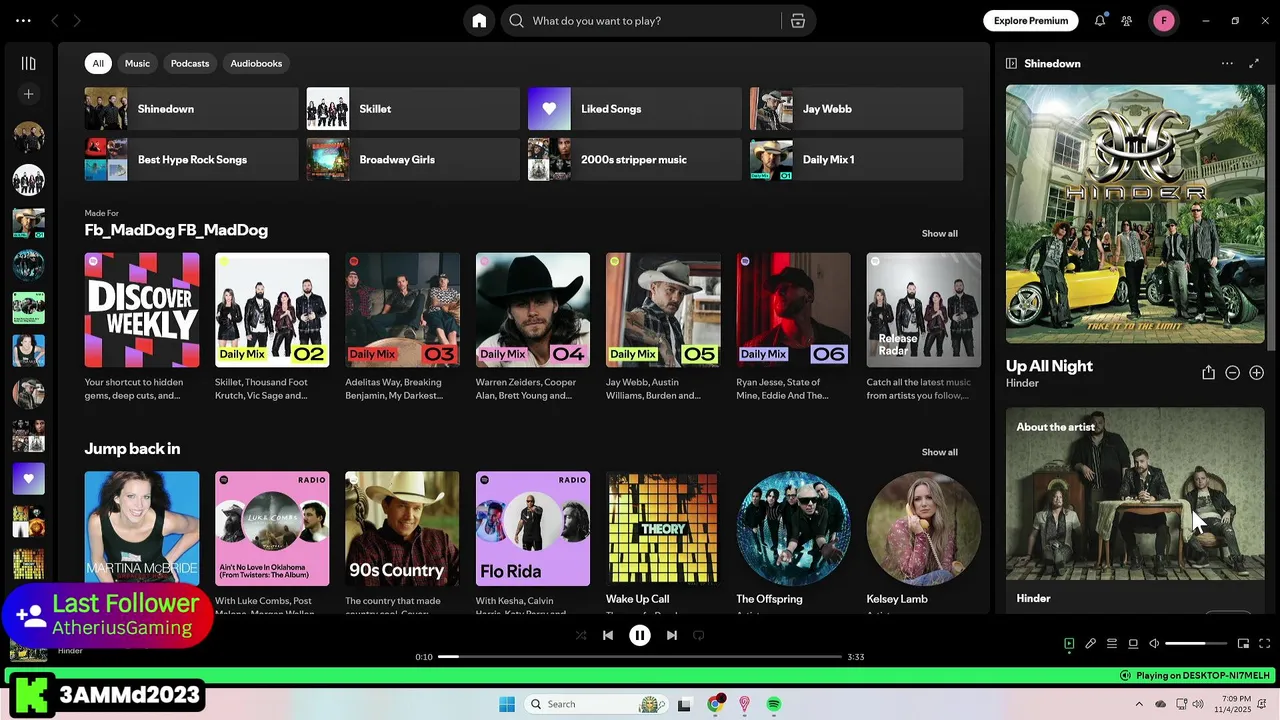Connect to a device icon
This screenshot has height=720, width=1280.
[1133, 644]
